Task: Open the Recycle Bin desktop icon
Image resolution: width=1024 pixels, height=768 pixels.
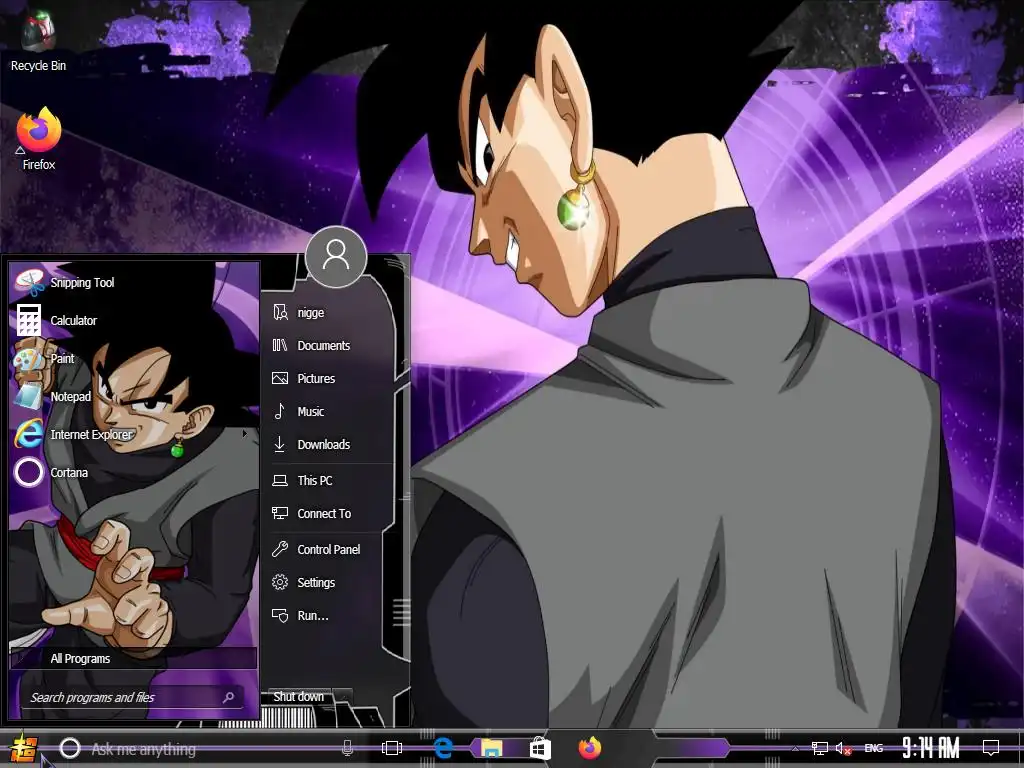Action: 38,40
